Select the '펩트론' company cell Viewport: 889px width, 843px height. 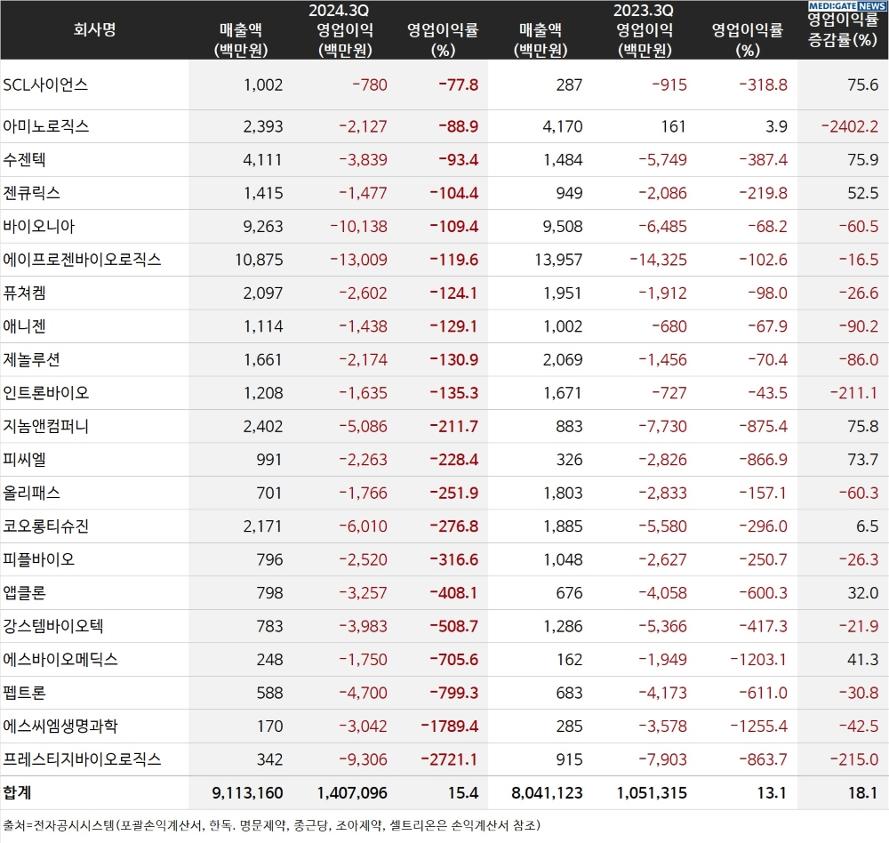coord(24,693)
